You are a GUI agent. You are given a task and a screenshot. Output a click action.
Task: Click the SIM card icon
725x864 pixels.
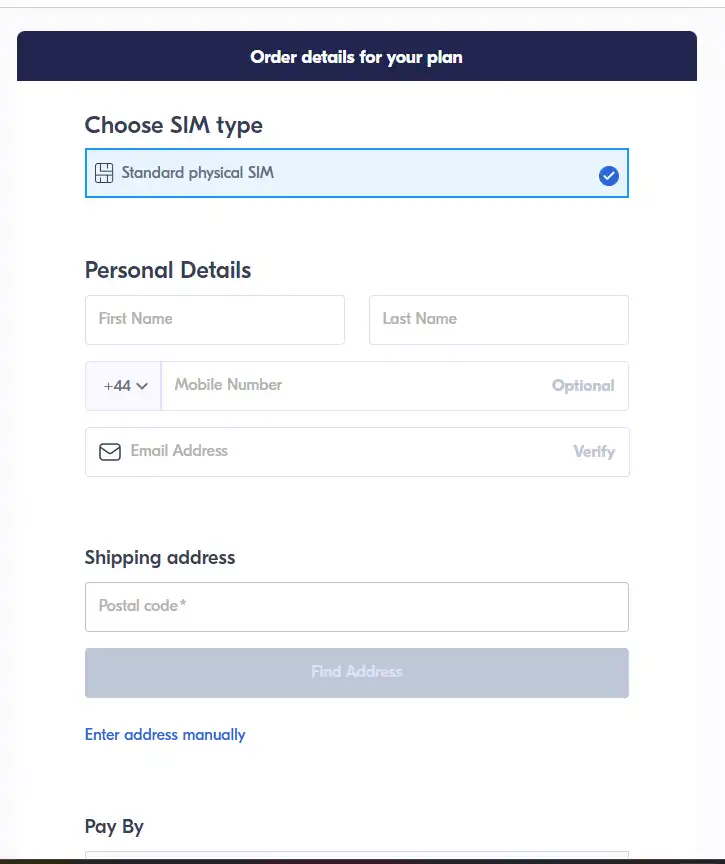(104, 173)
